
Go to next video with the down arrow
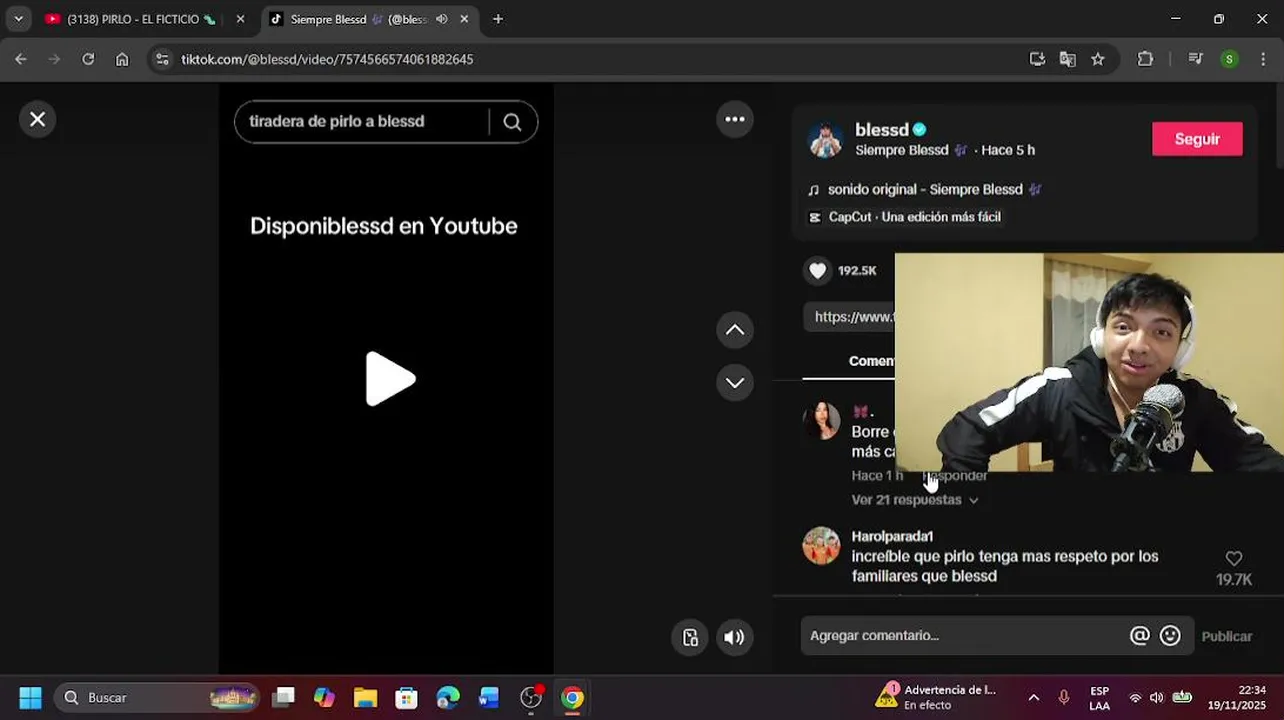coord(735,382)
